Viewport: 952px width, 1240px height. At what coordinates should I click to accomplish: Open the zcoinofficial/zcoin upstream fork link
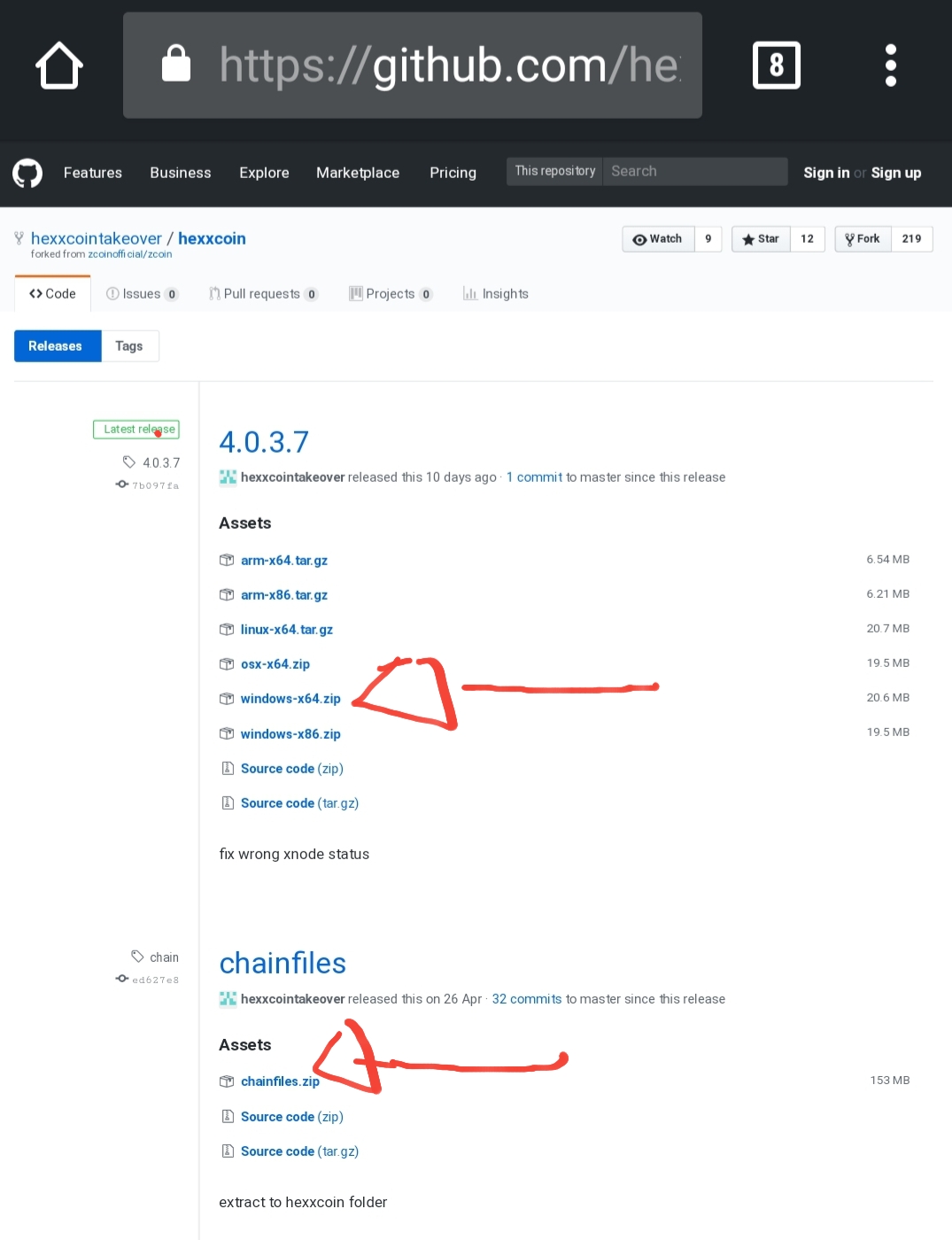pos(130,254)
